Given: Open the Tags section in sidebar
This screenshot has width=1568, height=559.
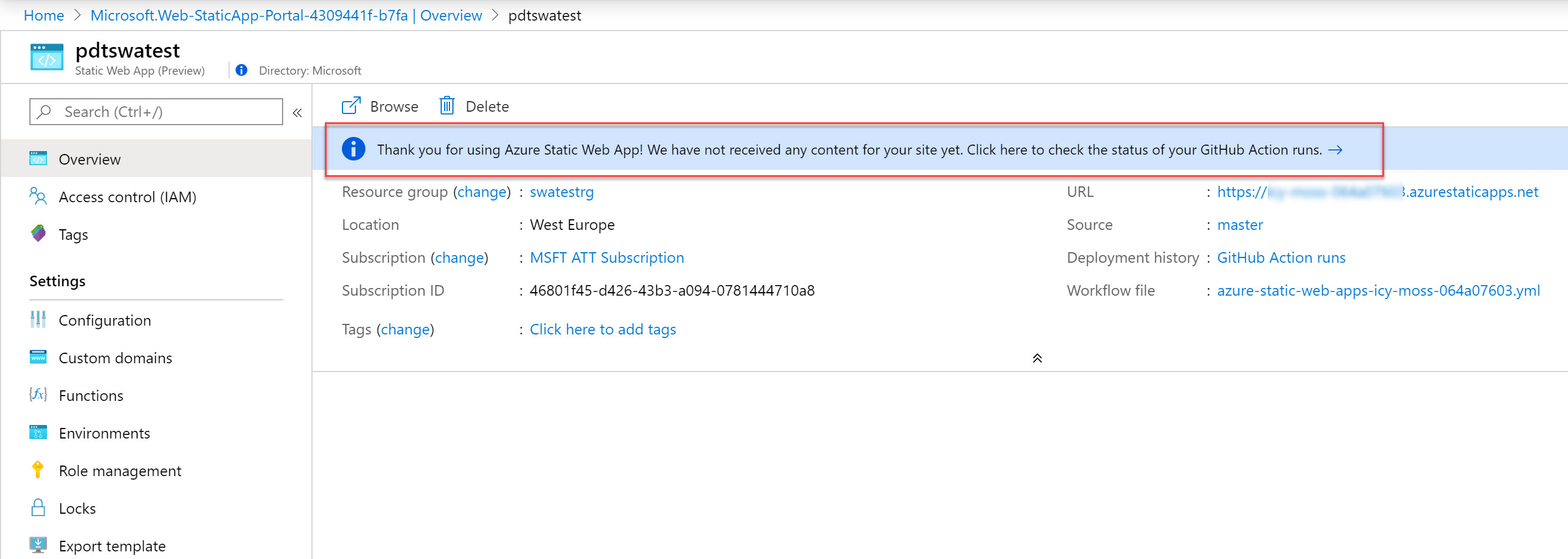Looking at the screenshot, I should click(x=73, y=234).
